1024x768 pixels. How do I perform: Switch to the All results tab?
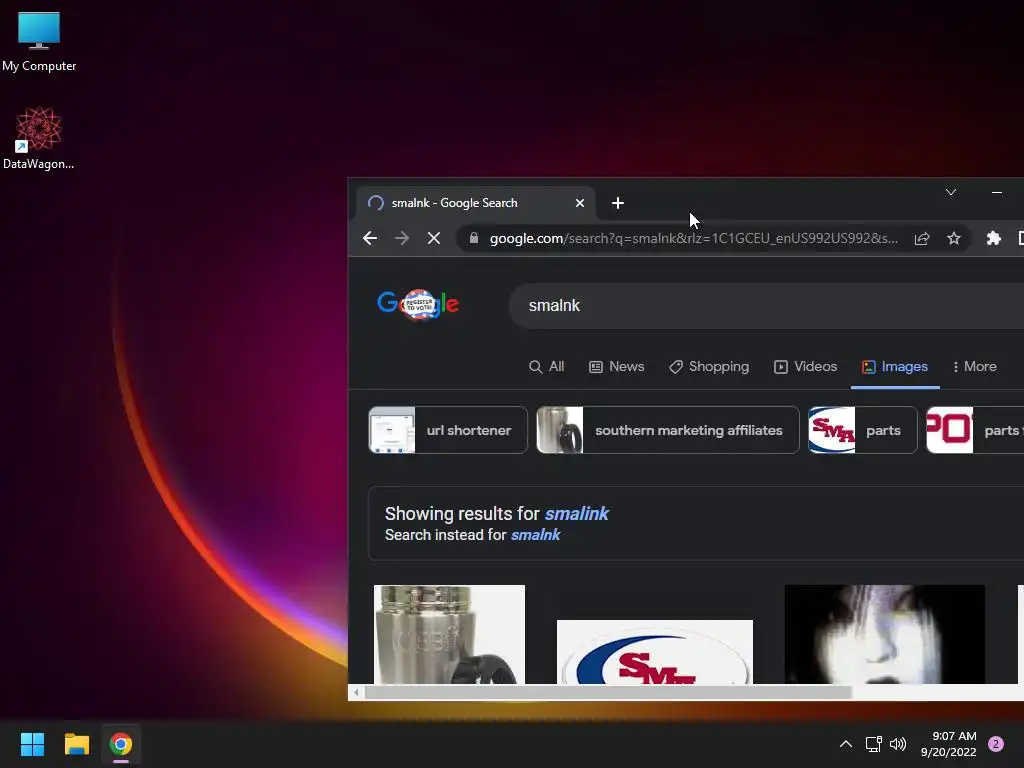point(547,366)
